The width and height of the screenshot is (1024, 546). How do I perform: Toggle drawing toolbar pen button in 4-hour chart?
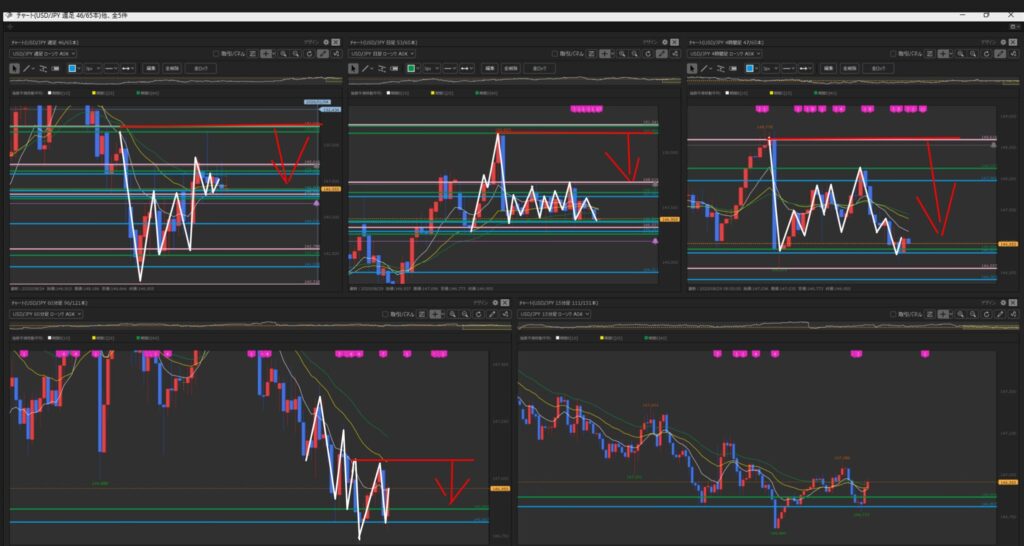[x=1000, y=54]
